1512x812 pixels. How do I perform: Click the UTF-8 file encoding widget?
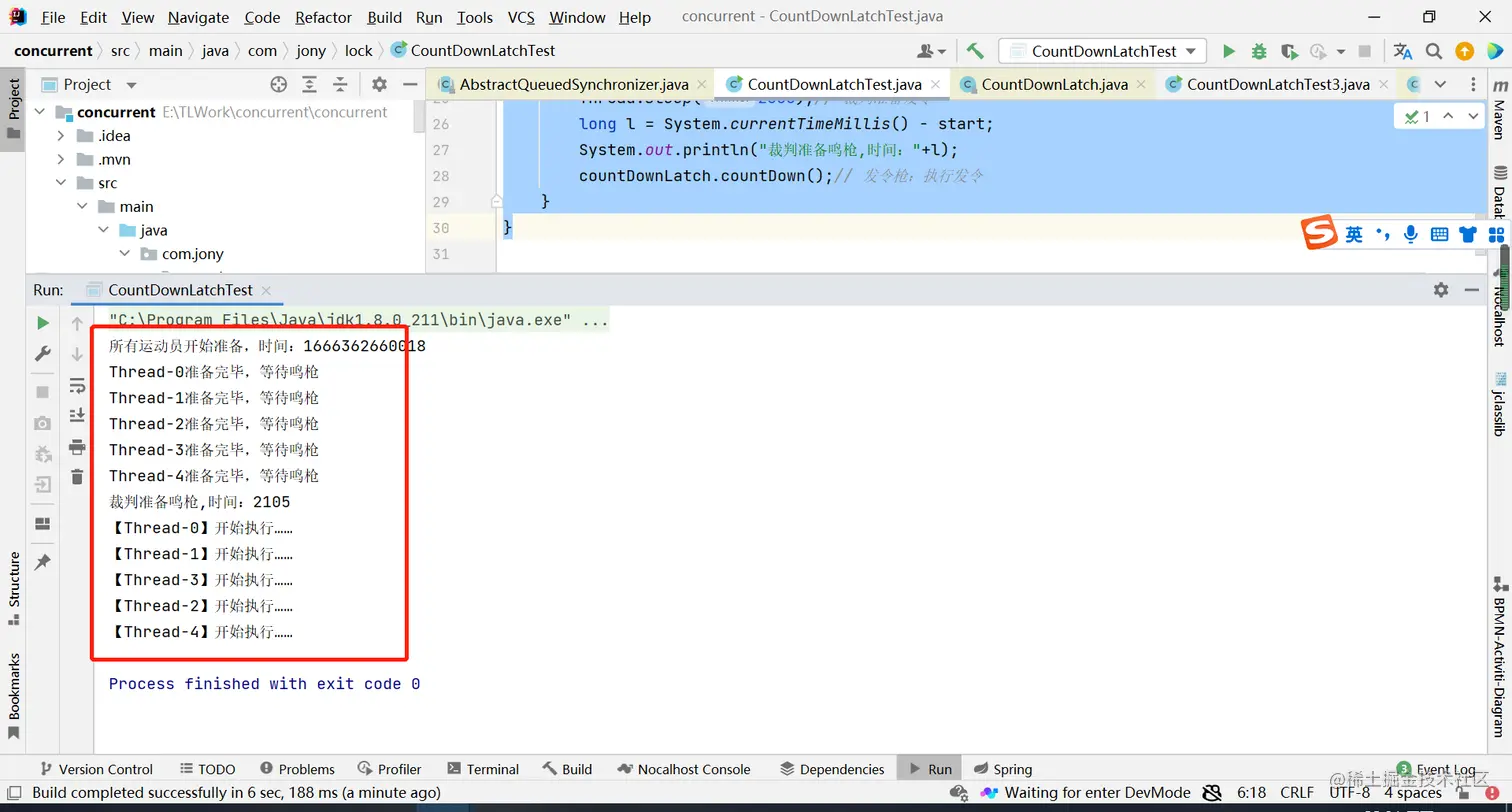pyautogui.click(x=1349, y=793)
